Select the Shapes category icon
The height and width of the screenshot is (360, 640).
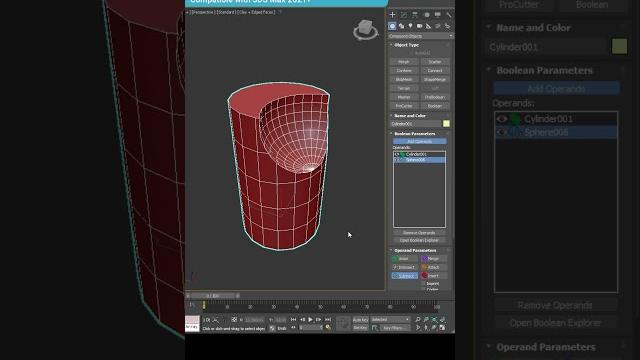click(x=402, y=26)
